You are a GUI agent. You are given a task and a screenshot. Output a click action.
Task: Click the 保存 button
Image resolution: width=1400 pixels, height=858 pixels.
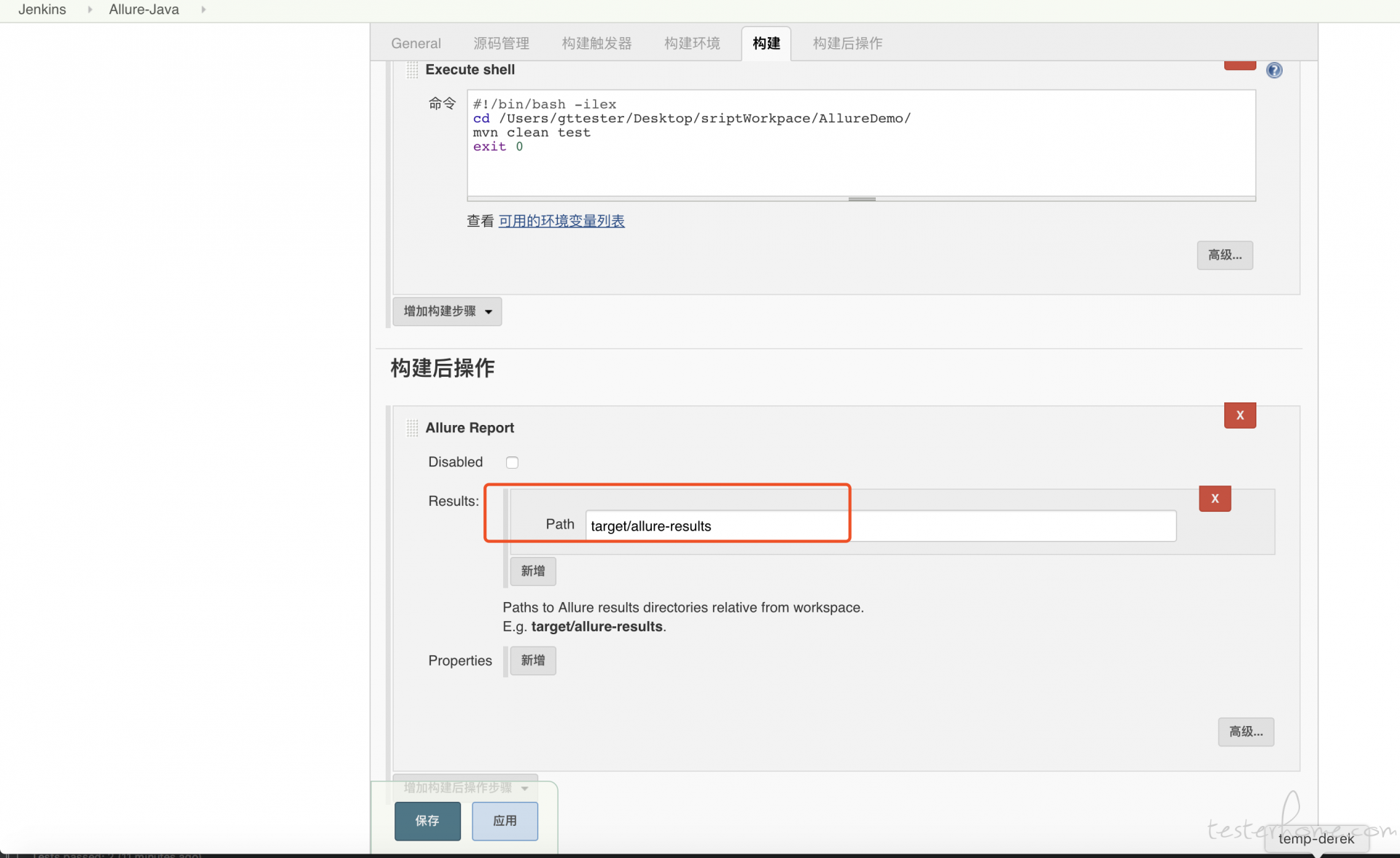tap(427, 821)
